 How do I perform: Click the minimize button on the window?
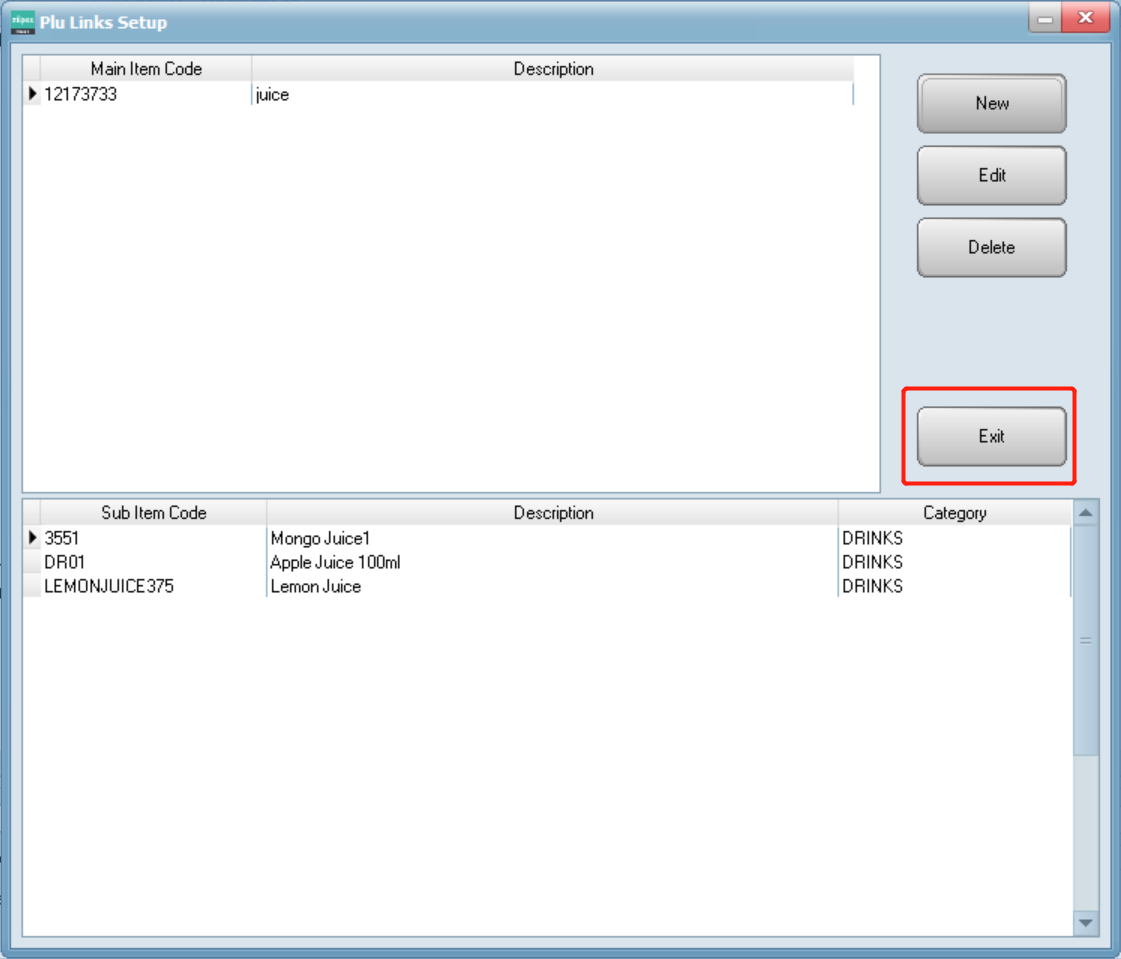1044,18
